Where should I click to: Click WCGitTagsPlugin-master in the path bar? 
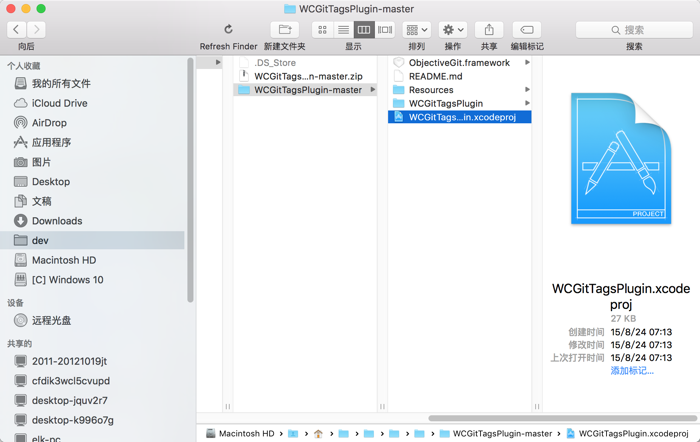coord(496,434)
